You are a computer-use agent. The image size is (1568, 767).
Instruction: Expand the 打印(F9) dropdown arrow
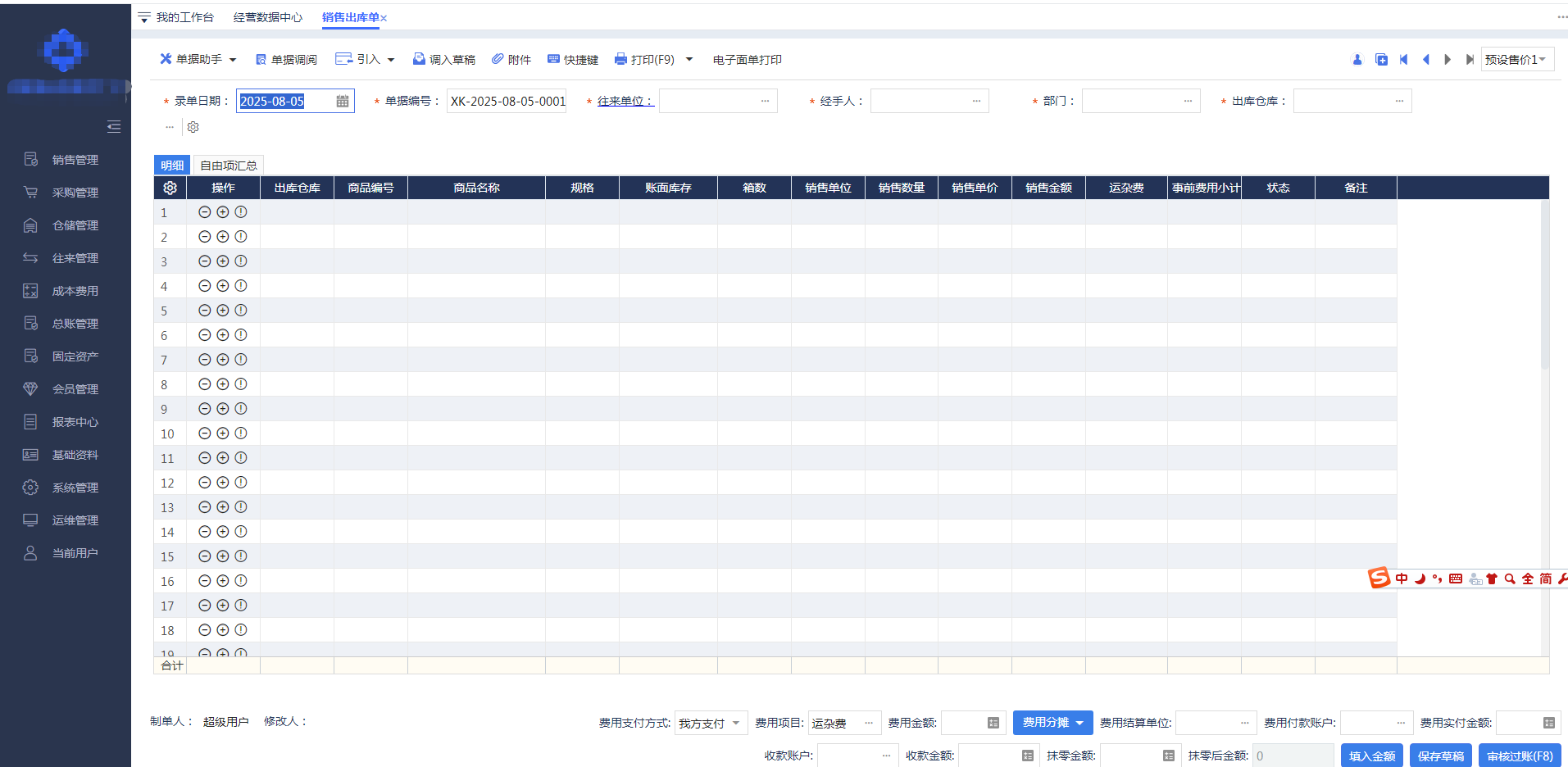pos(689,60)
